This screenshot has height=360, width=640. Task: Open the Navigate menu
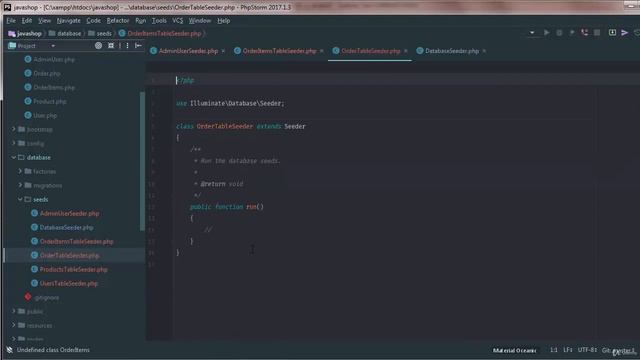pyautogui.click(x=69, y=21)
